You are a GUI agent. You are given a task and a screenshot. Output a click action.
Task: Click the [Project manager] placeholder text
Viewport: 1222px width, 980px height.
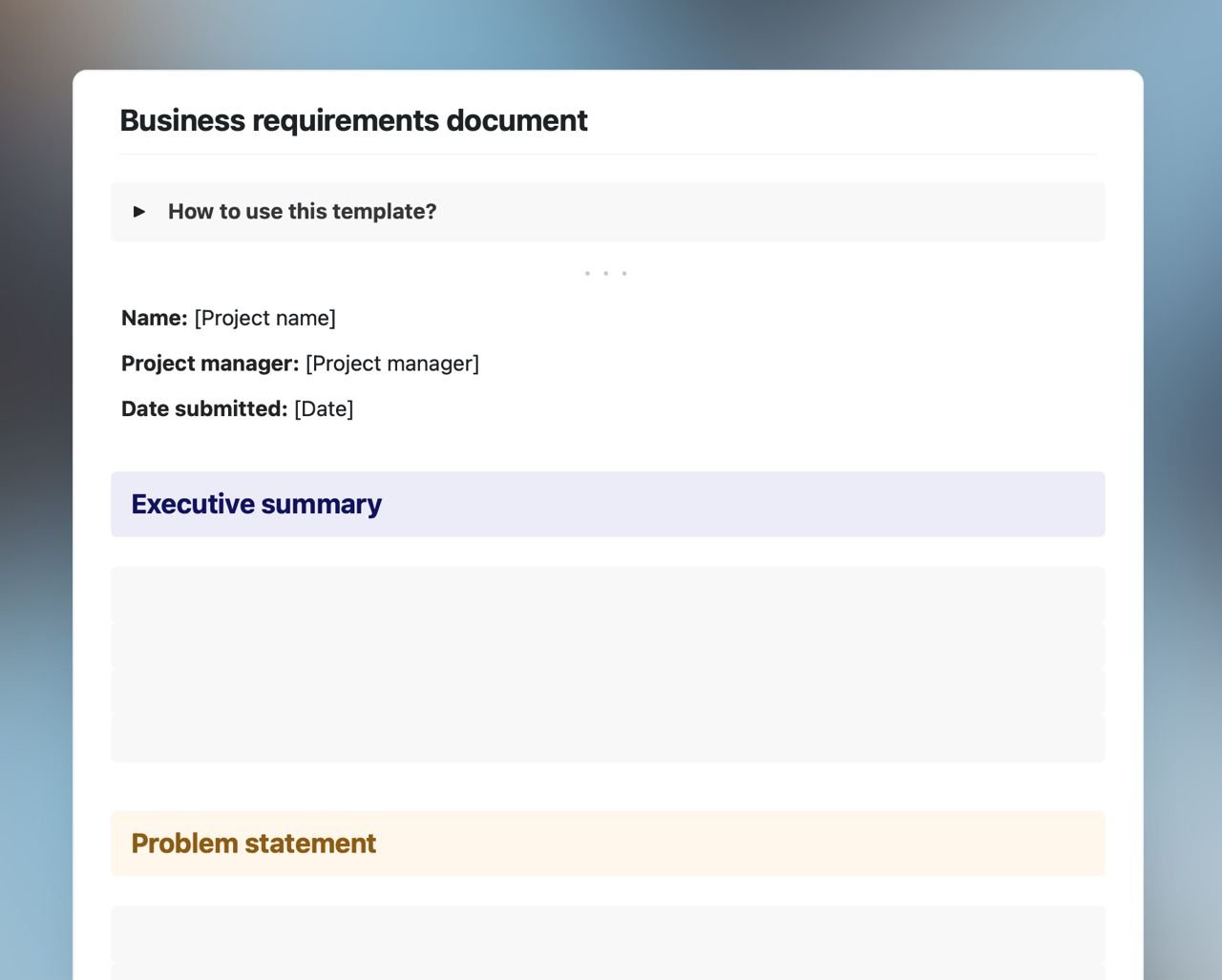[392, 364]
